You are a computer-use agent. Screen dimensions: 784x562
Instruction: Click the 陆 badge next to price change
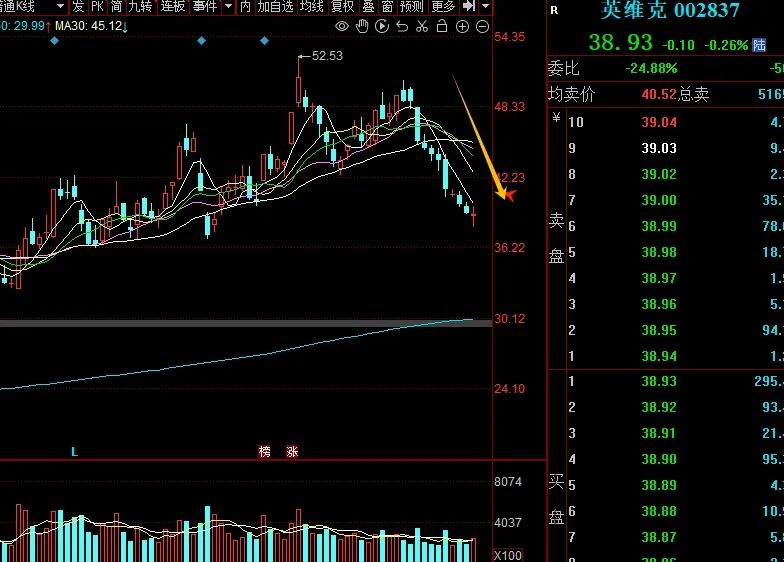[759, 45]
